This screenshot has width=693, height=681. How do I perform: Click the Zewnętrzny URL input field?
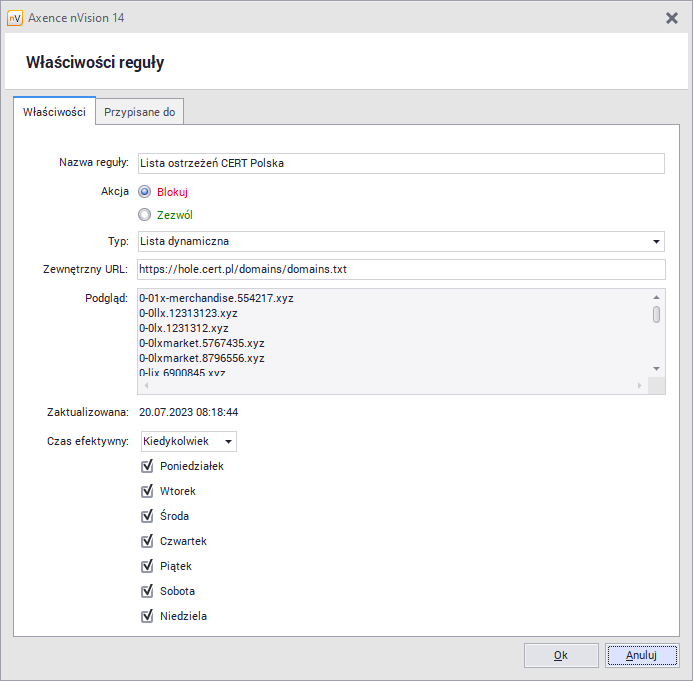400,269
